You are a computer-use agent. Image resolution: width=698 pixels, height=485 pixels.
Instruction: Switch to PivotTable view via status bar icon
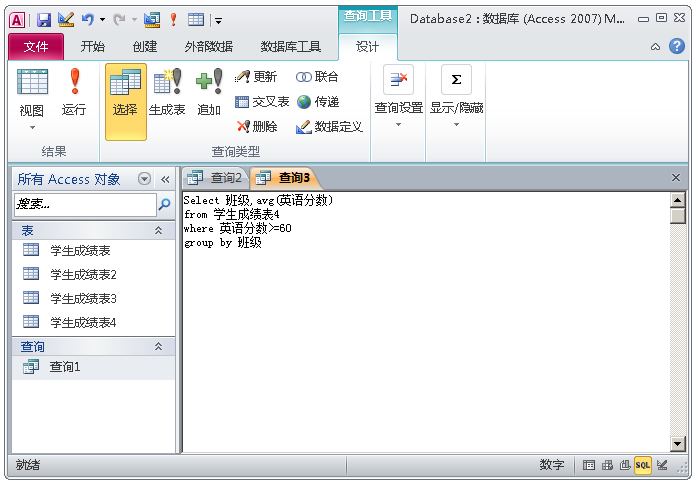click(x=607, y=465)
